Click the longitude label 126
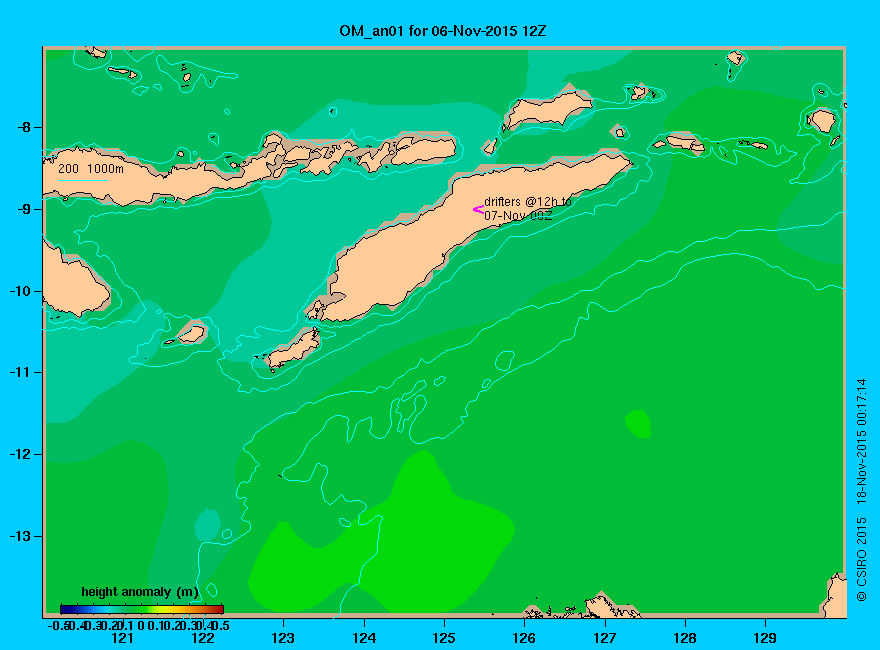Screen dimensions: 880x650 524,638
